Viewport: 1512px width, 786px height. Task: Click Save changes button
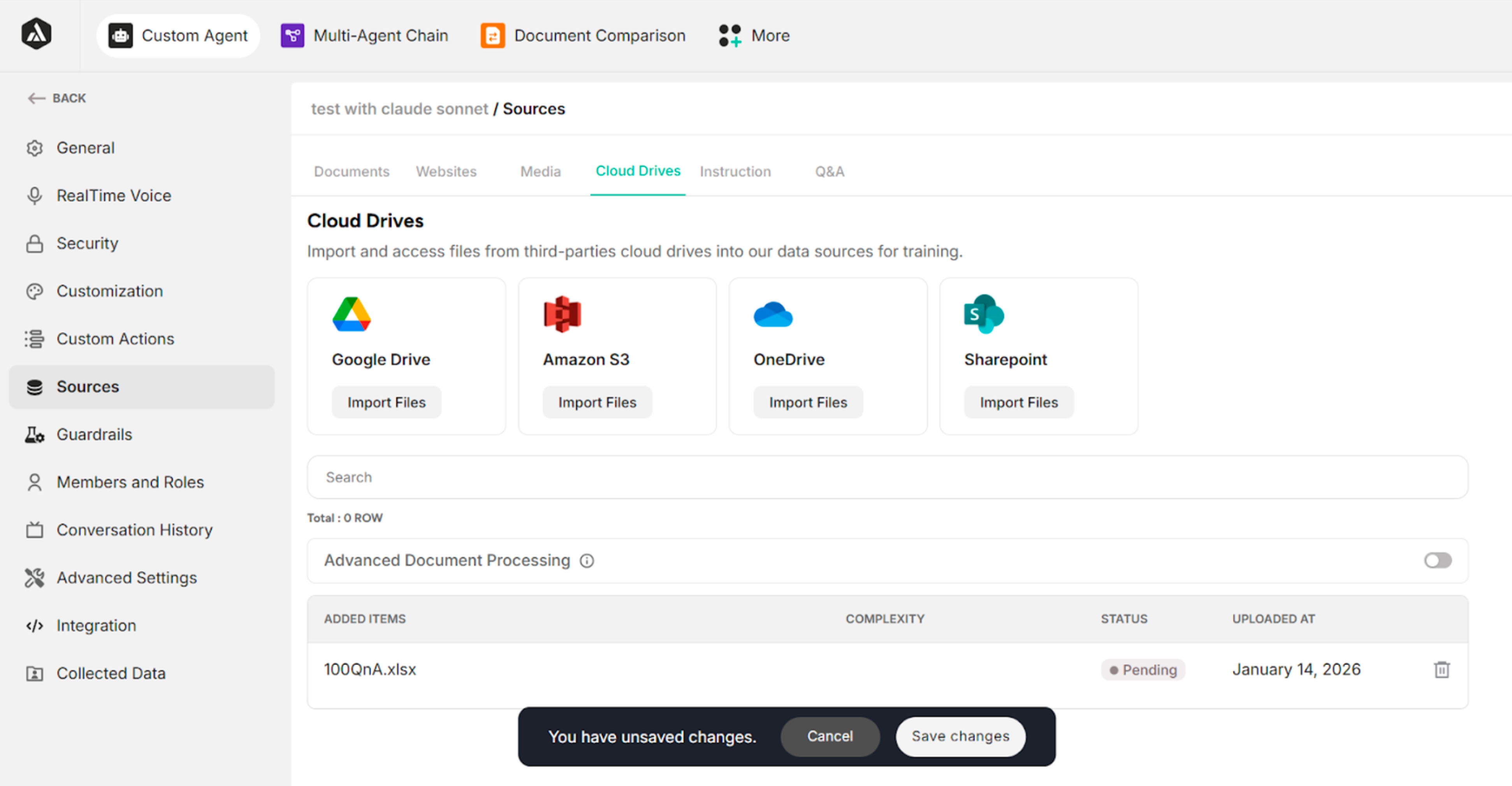[x=960, y=736]
